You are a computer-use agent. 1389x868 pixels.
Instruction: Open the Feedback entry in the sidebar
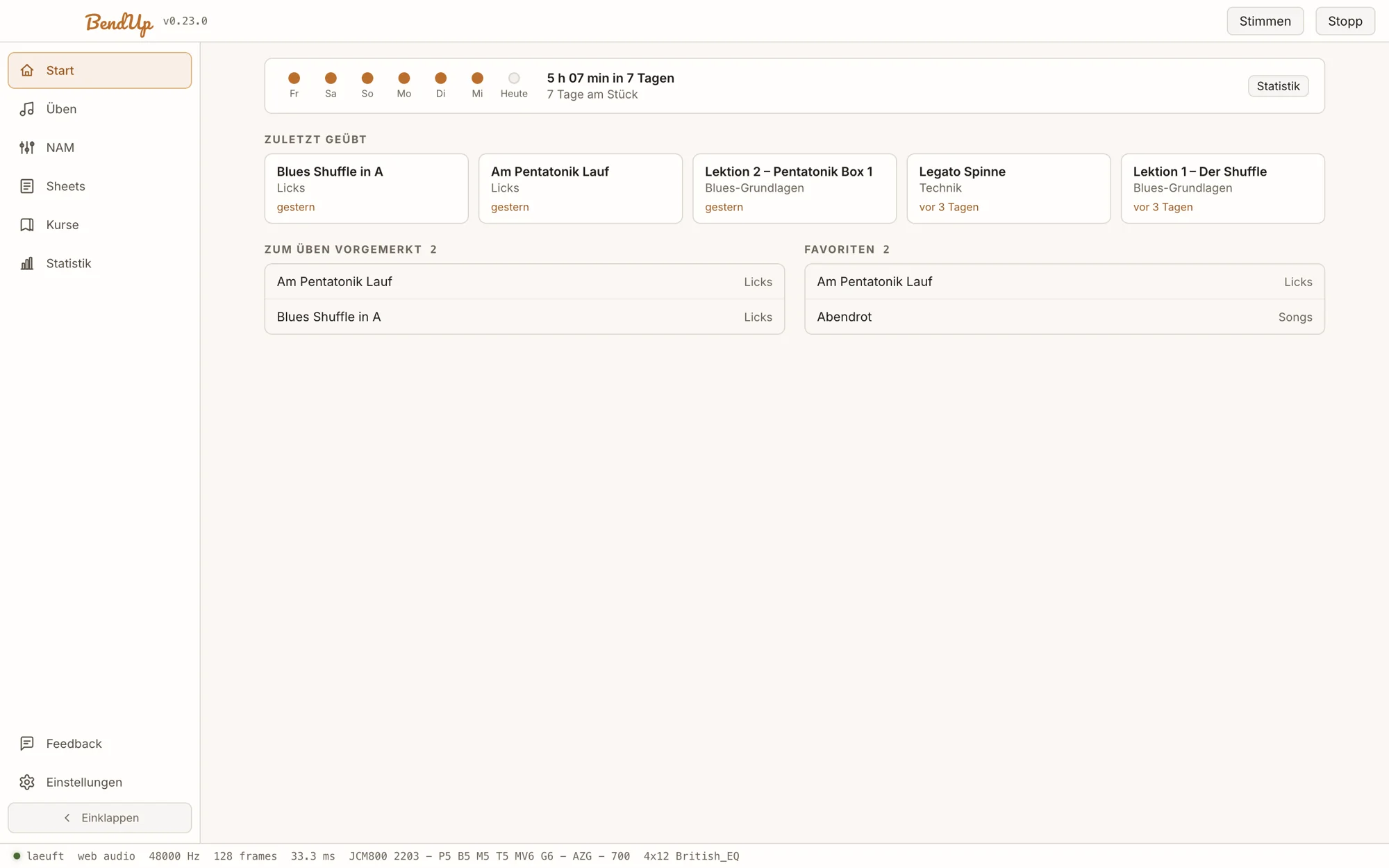(100, 744)
